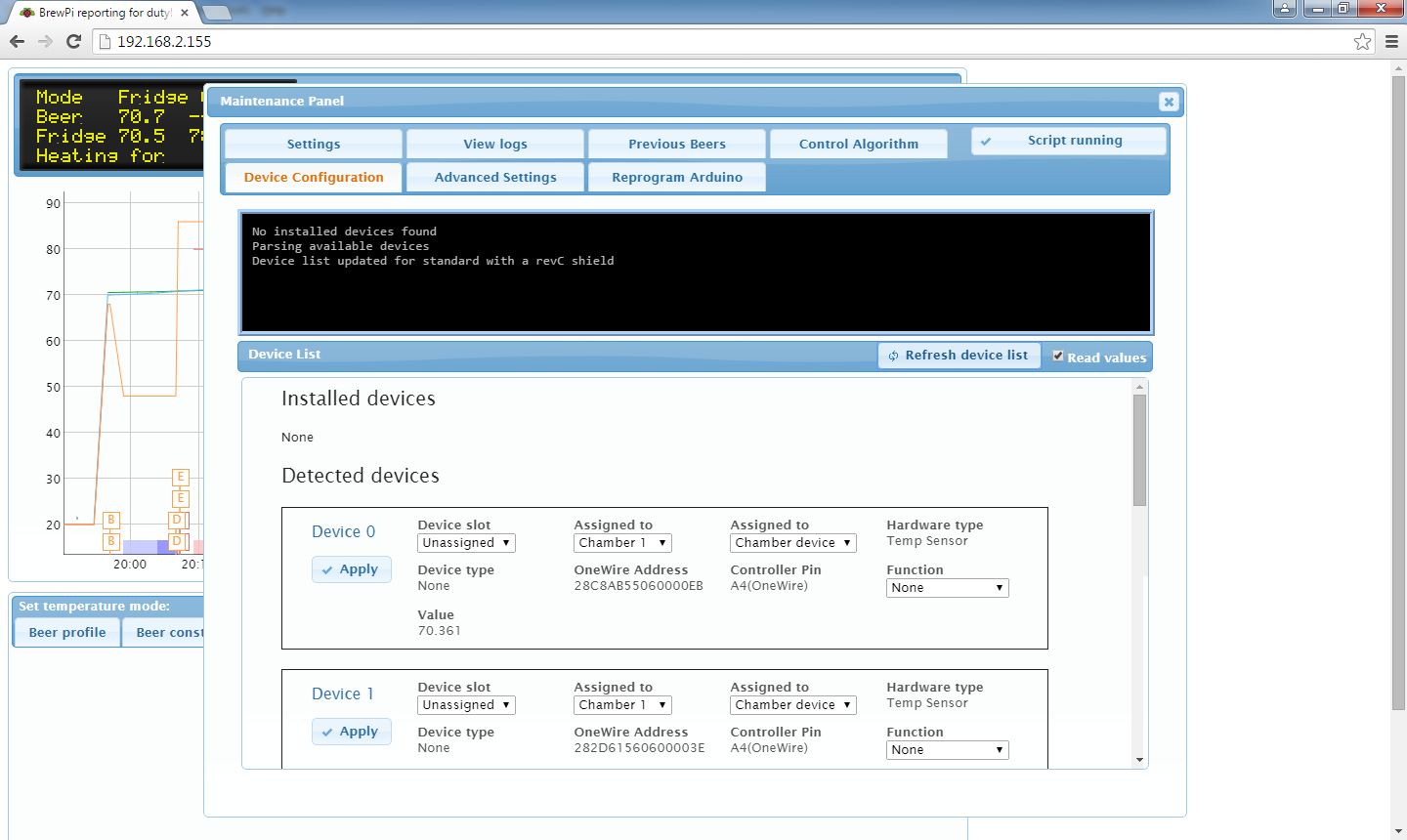Open Device 1 Function dropdown
Screen dimensions: 1407x840
(x=948, y=750)
